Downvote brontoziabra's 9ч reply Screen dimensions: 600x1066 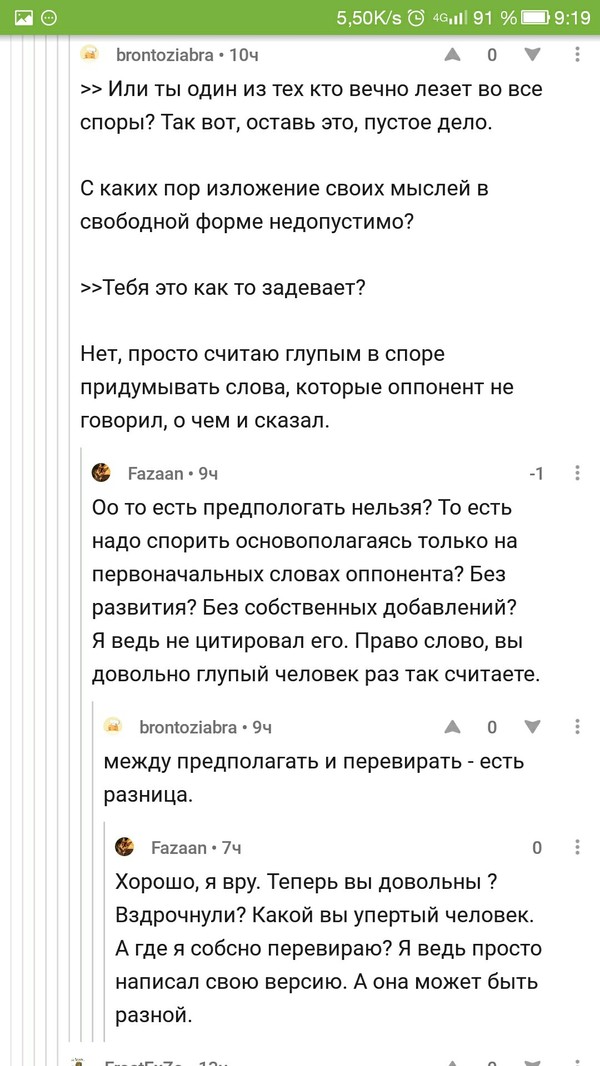(531, 727)
